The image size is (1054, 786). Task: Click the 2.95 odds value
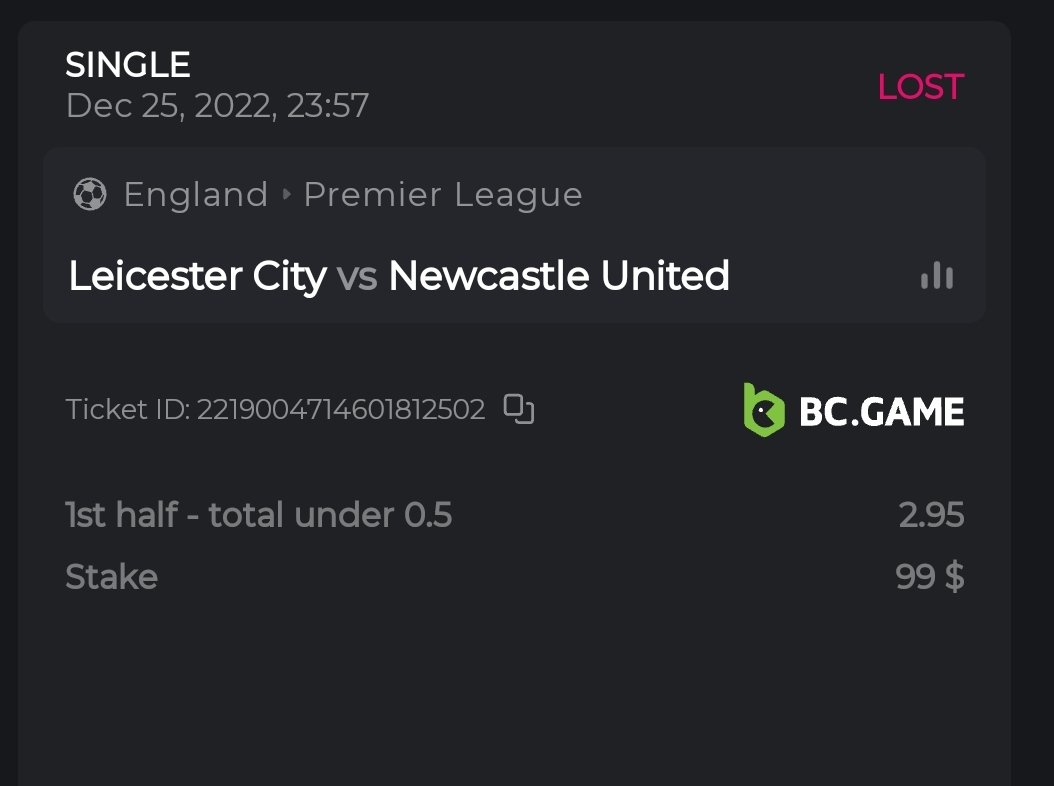coord(931,515)
